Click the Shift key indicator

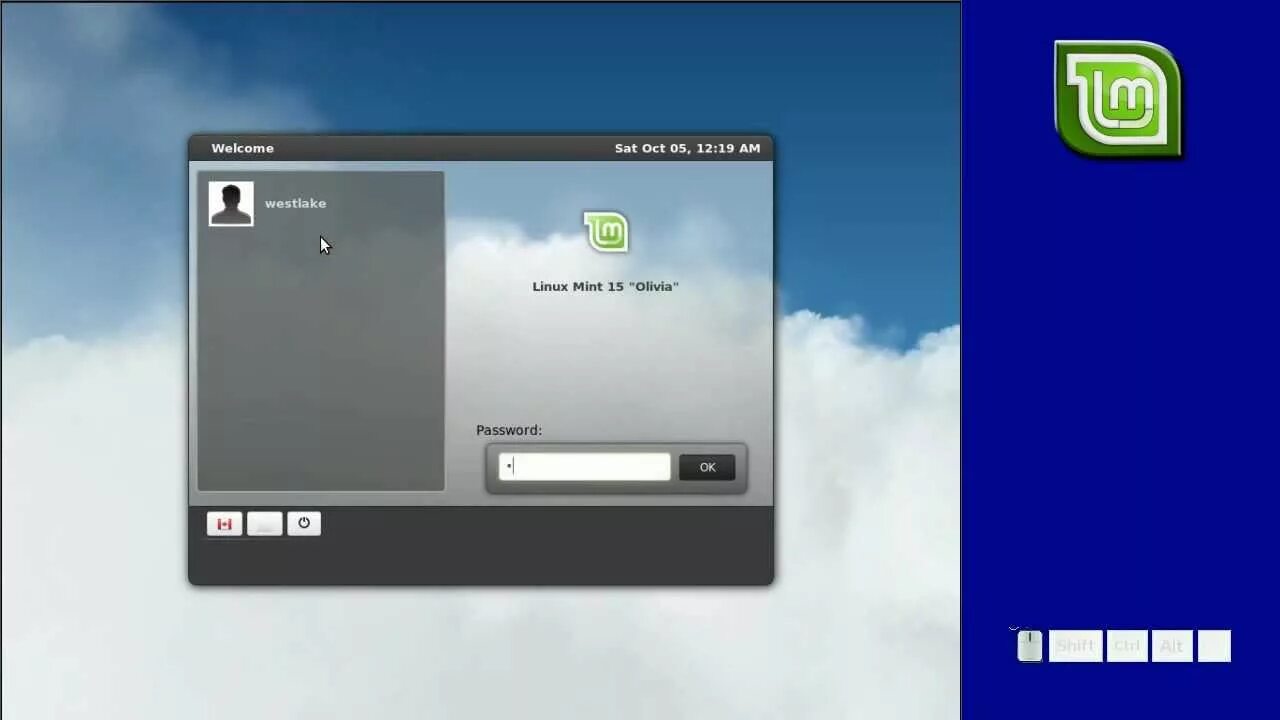point(1076,646)
